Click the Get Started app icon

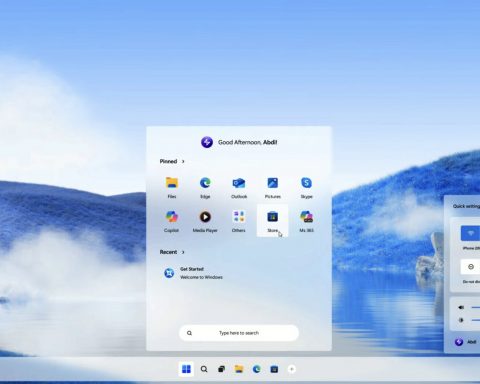[169, 273]
